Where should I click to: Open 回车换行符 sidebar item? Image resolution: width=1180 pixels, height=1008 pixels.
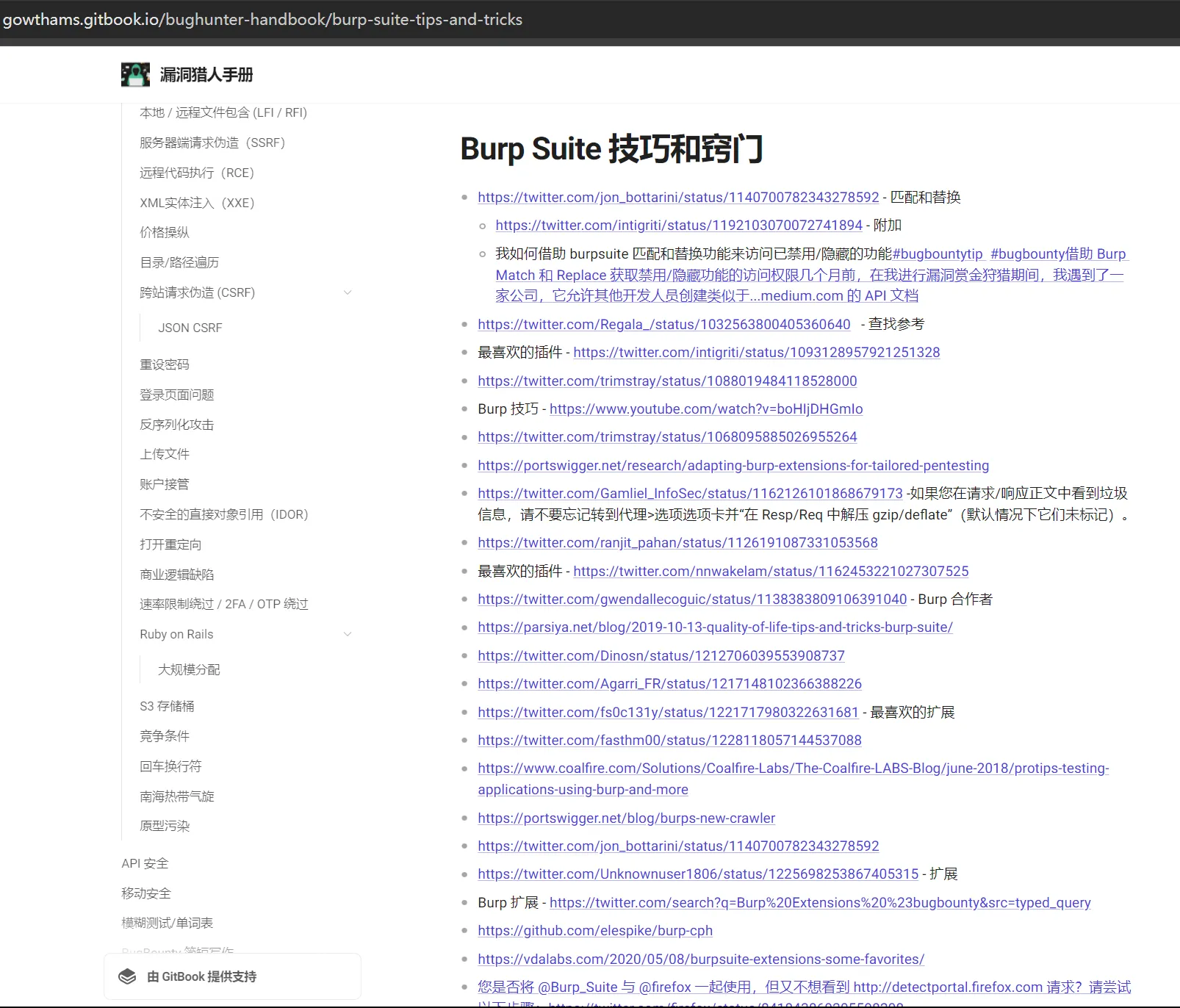[170, 766]
